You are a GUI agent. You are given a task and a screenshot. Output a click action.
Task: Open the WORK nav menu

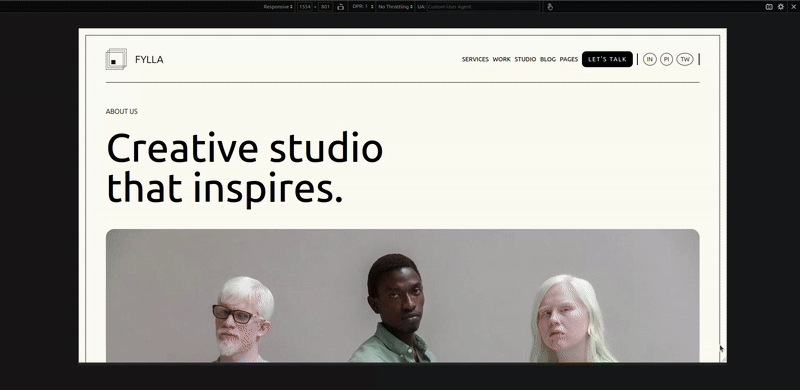[502, 59]
